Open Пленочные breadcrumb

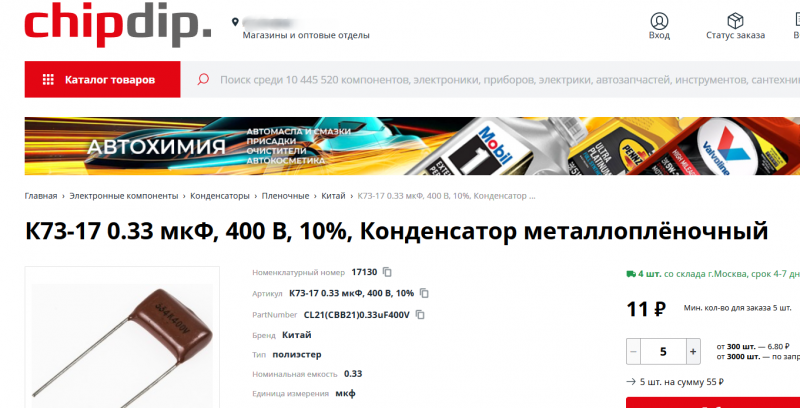coord(285,196)
